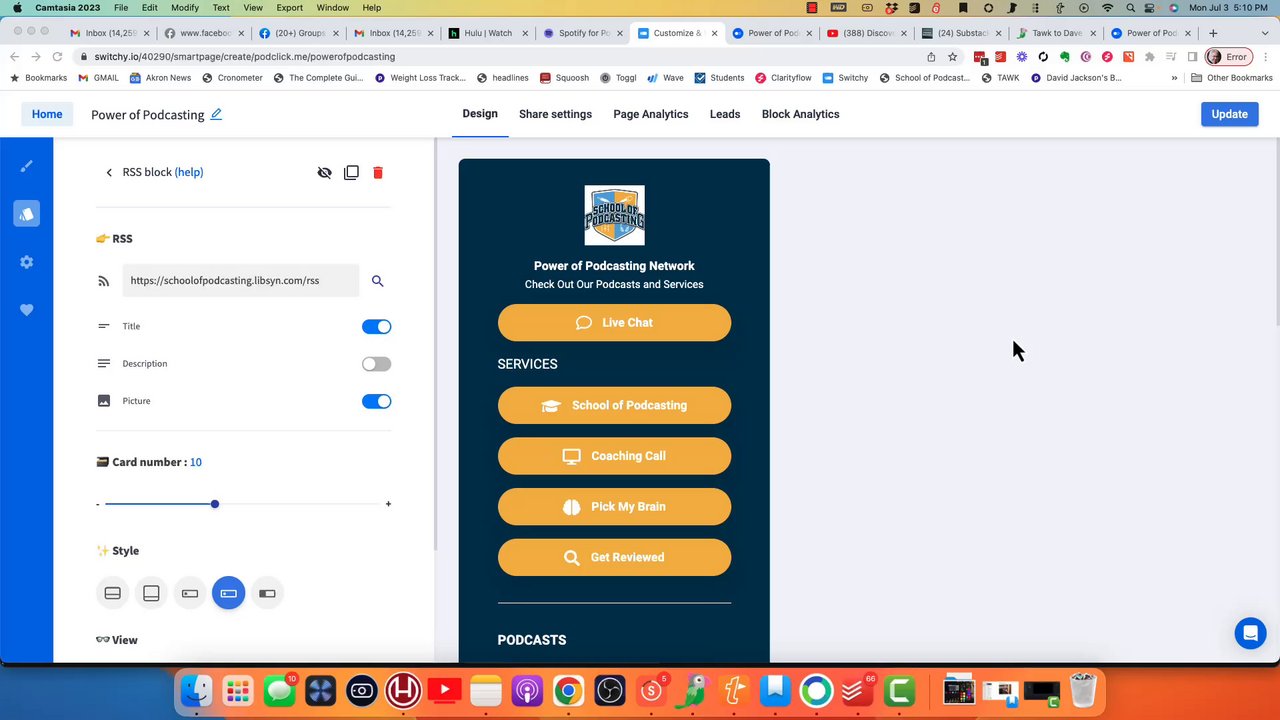Open the Switchy bookmark
Screen dimensions: 1280x720
coord(846,78)
